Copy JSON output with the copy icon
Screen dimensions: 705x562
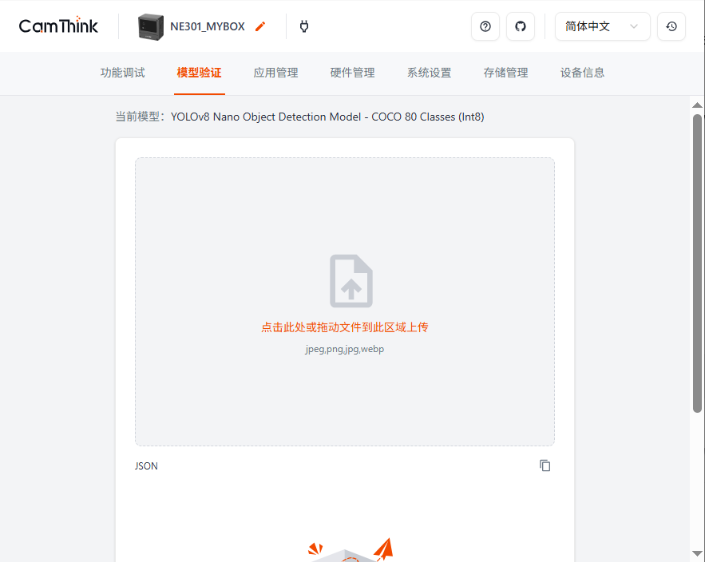click(x=545, y=466)
